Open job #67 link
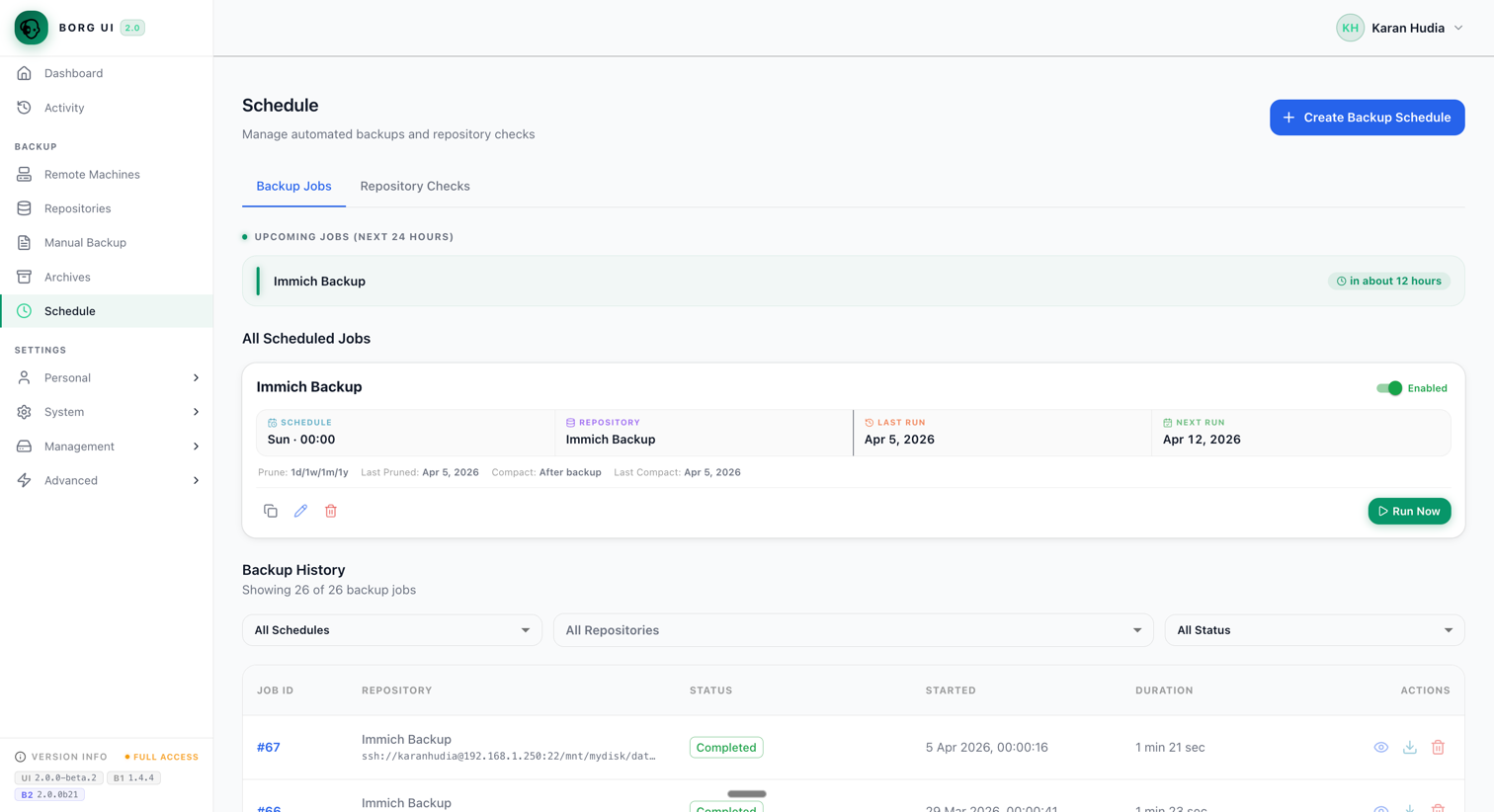This screenshot has height=812, width=1494. point(269,748)
